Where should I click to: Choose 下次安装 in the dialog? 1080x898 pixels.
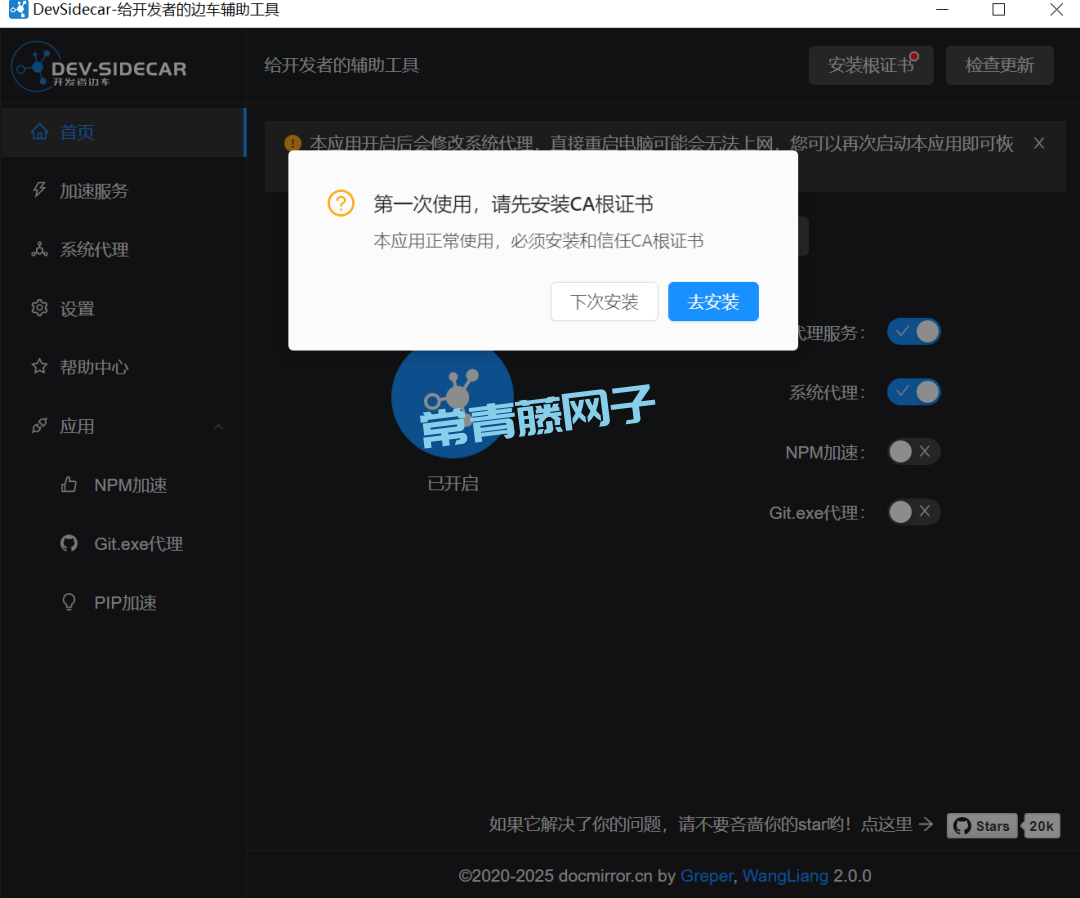pos(604,302)
